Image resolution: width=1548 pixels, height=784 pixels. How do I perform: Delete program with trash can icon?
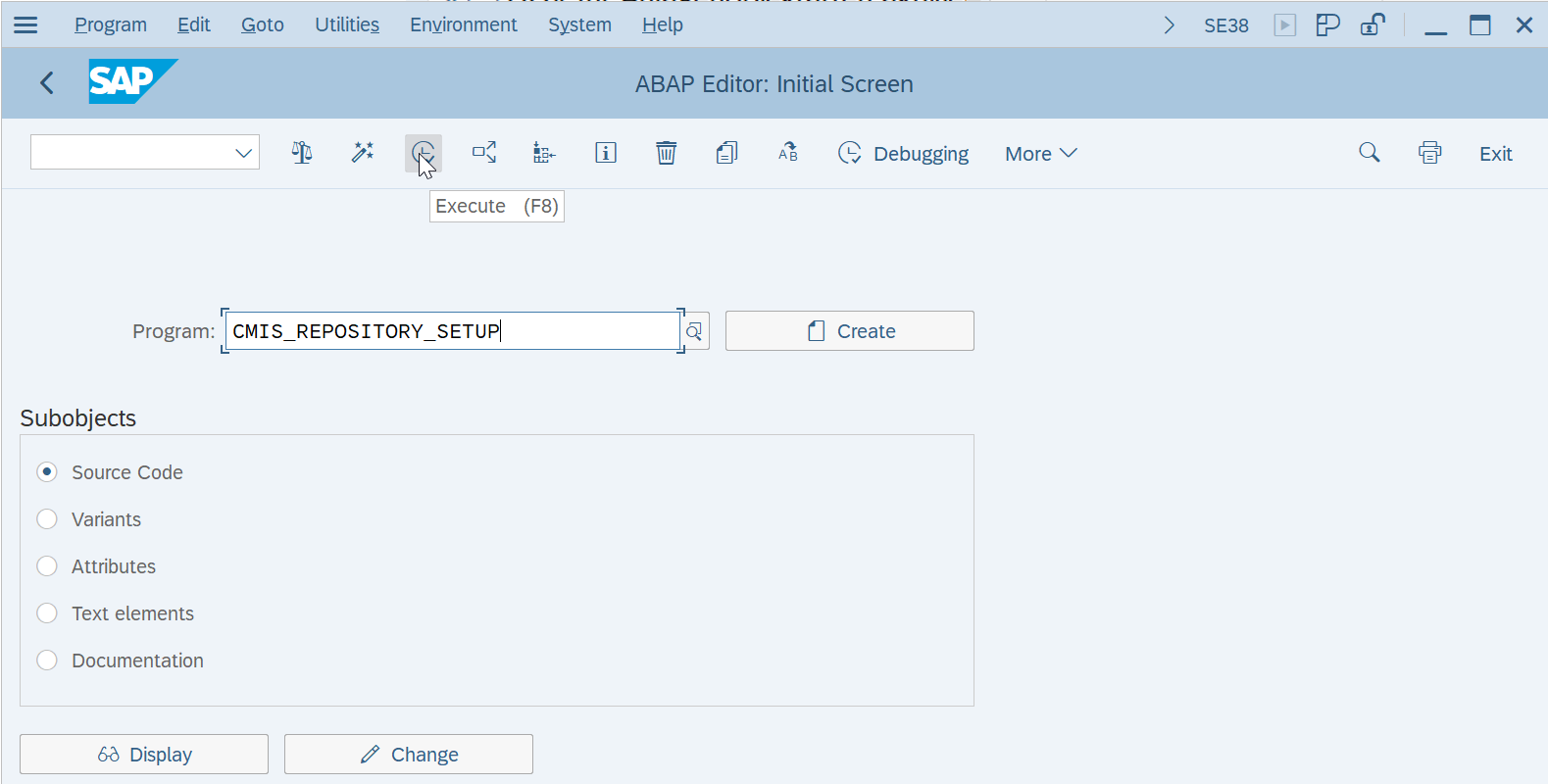667,153
